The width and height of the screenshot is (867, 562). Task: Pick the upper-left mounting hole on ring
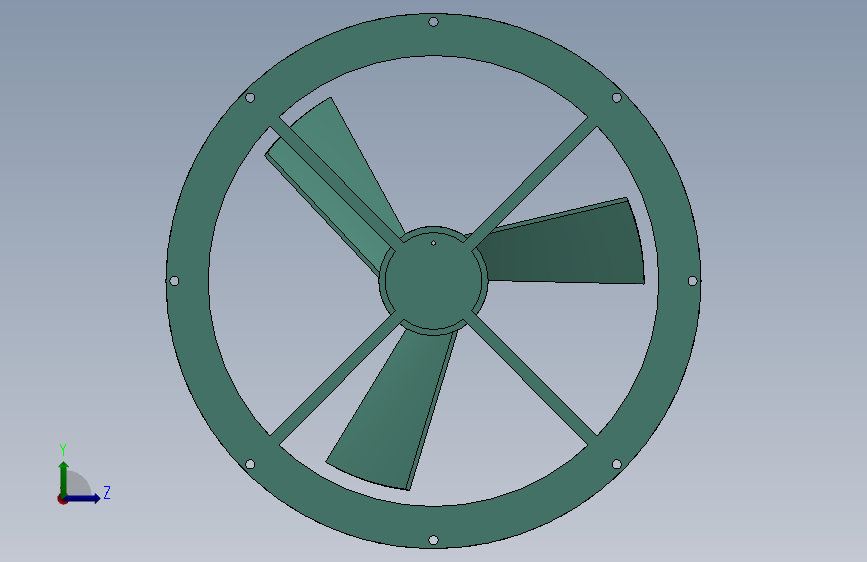pyautogui.click(x=250, y=98)
